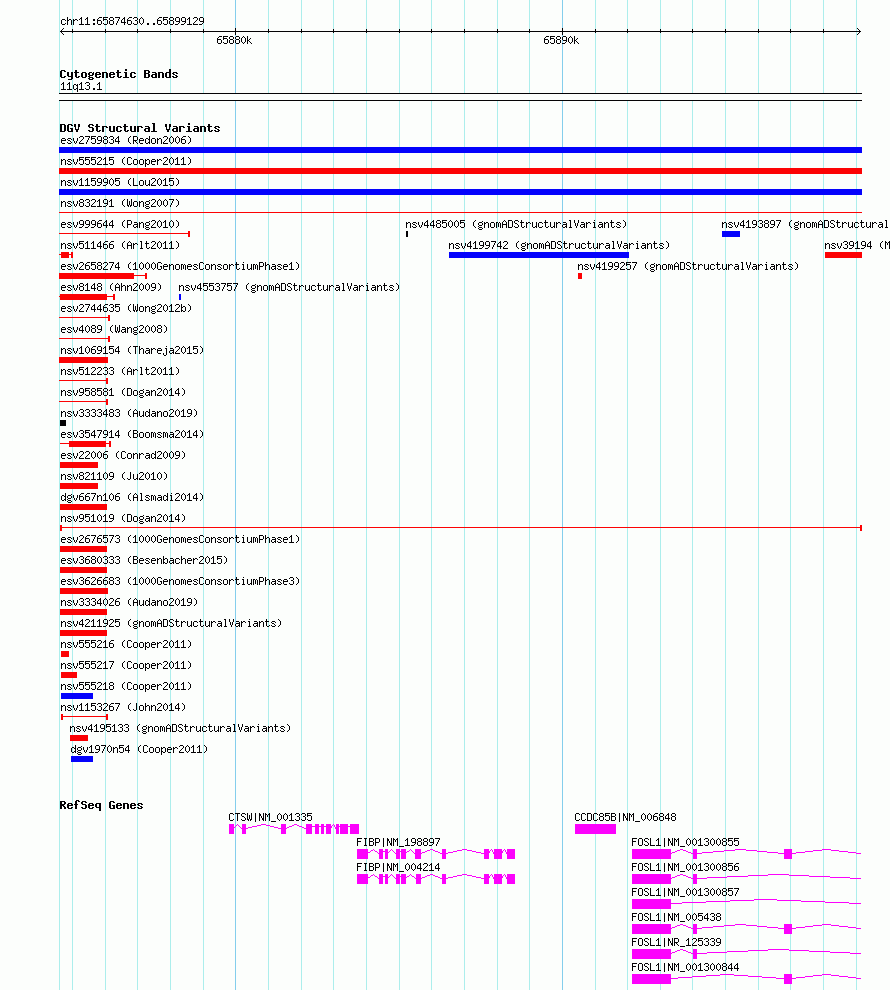The height and width of the screenshot is (990, 890).
Task: Click the FIBP|NM_198897 transcript label
Action: click(x=398, y=842)
